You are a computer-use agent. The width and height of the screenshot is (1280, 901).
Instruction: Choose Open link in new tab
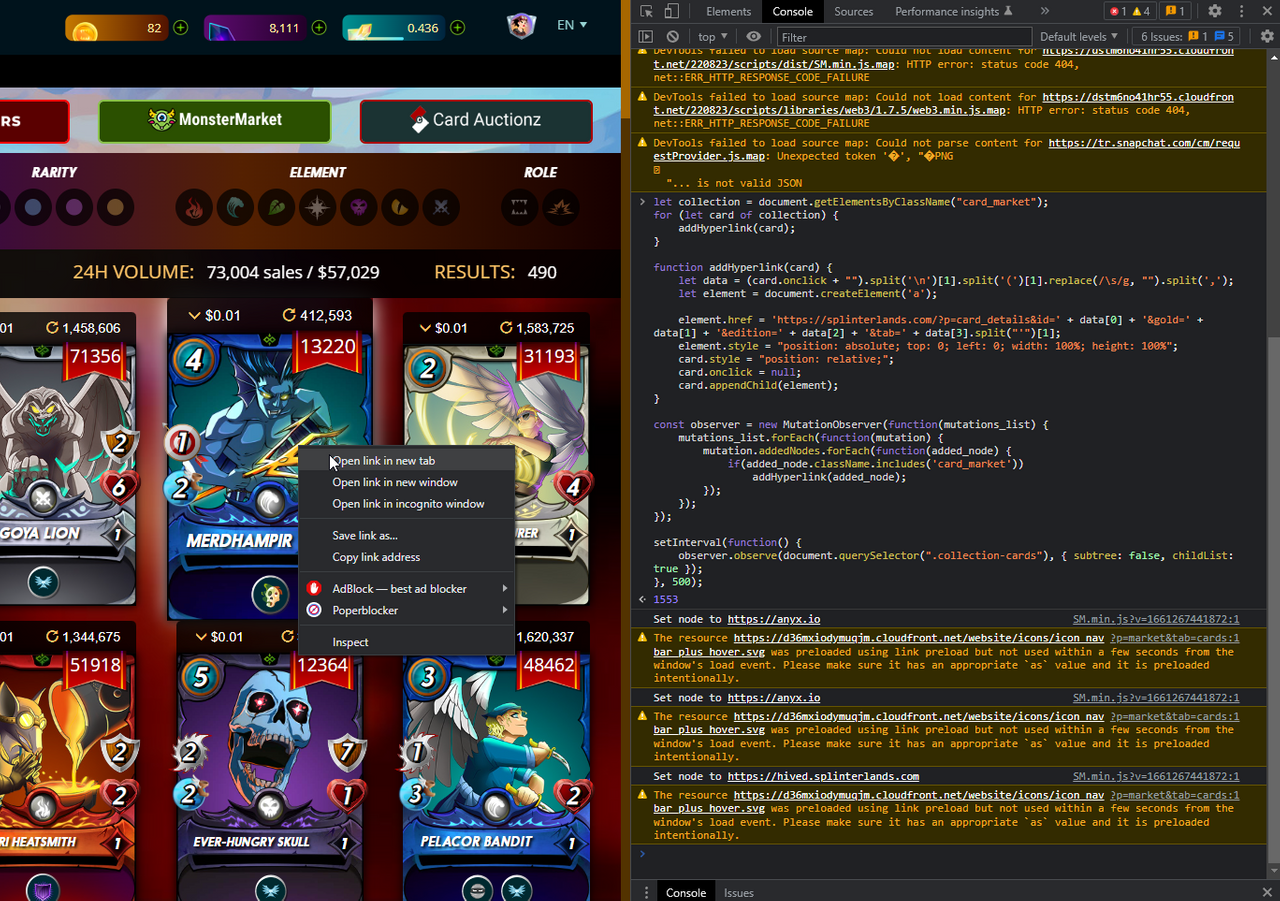click(407, 461)
